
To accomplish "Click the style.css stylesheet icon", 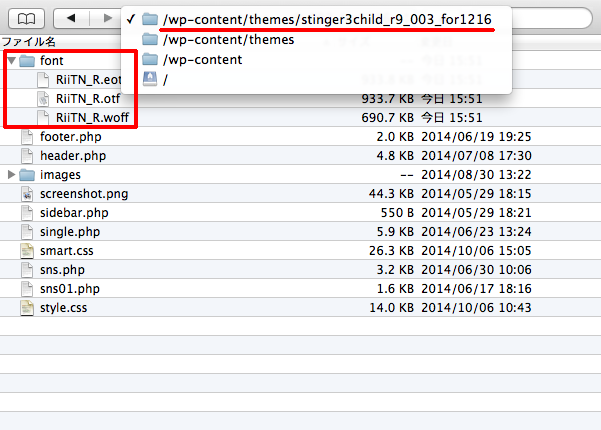I will coord(27,308).
